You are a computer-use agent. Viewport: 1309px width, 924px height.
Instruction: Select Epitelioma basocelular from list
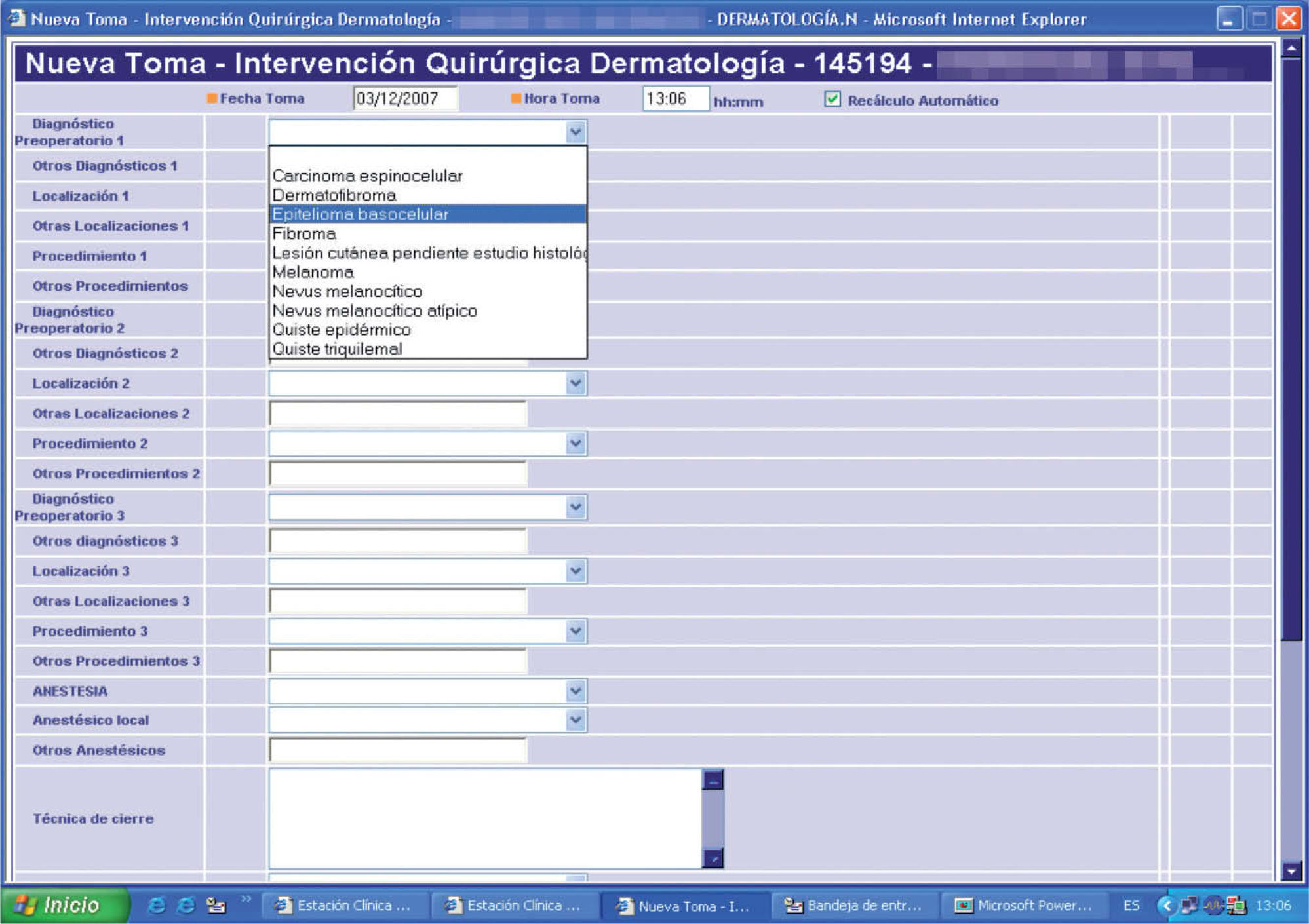point(361,214)
